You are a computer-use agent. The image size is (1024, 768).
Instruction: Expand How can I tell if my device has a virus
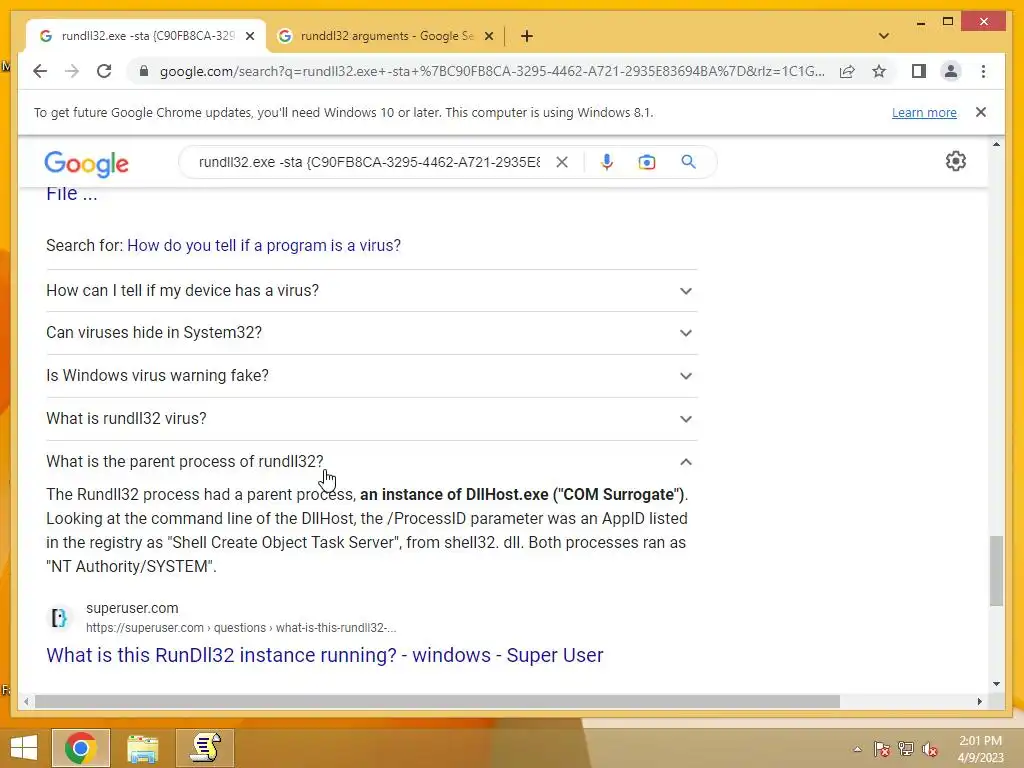pos(371,291)
